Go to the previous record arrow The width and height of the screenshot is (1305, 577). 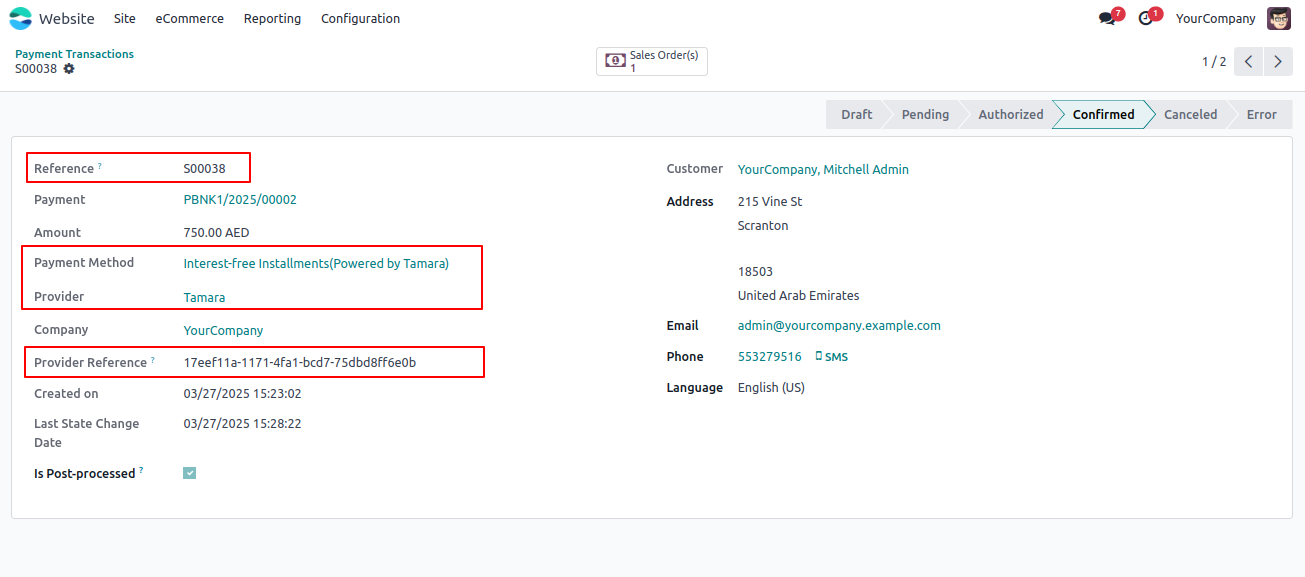point(1248,61)
